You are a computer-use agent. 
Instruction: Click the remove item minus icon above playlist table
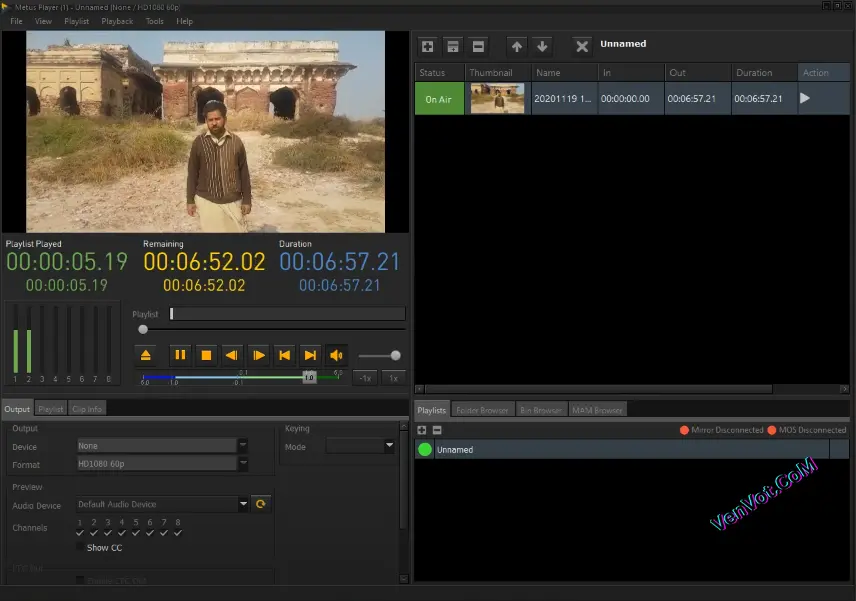pos(478,46)
